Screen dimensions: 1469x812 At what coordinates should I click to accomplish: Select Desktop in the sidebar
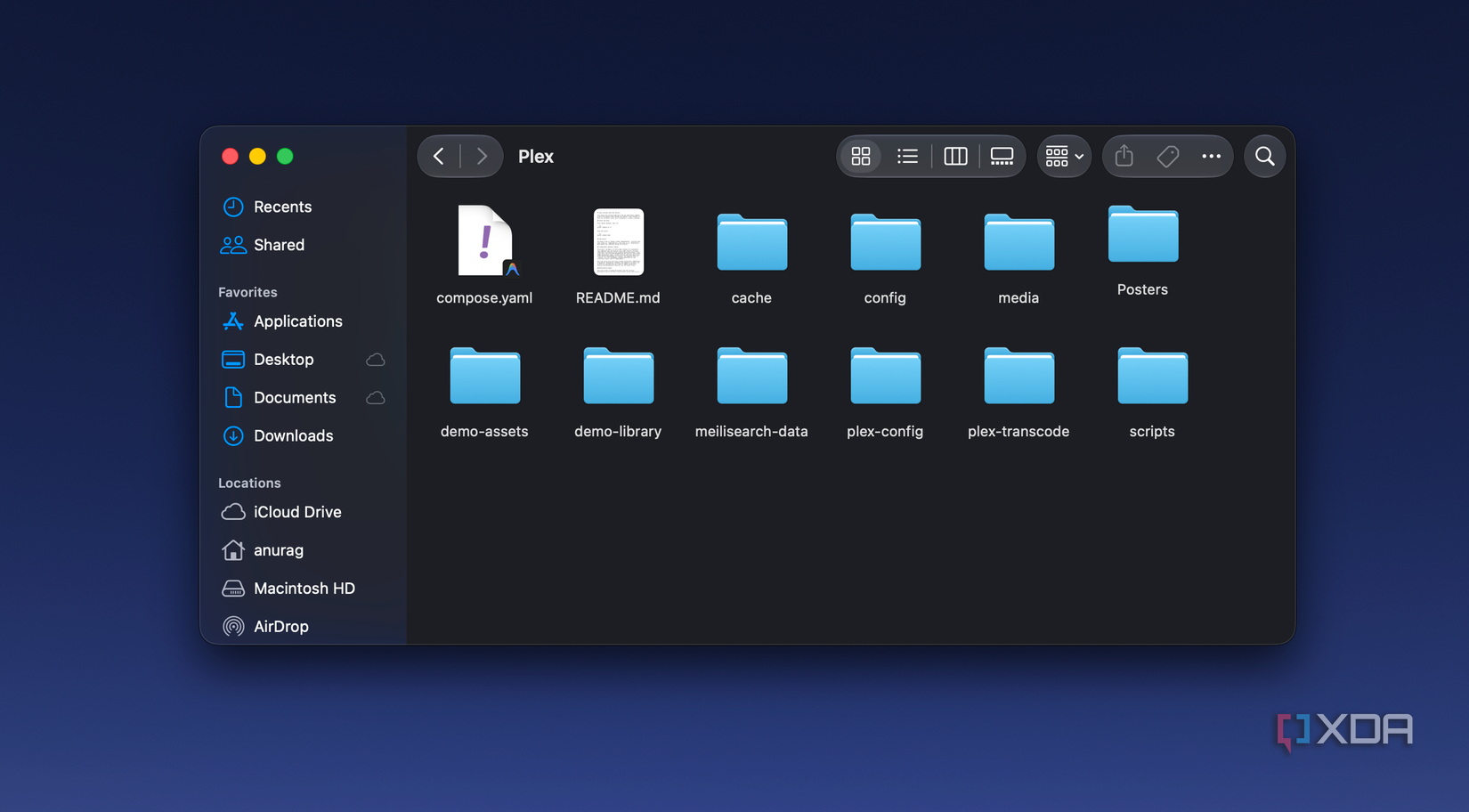[303, 360]
